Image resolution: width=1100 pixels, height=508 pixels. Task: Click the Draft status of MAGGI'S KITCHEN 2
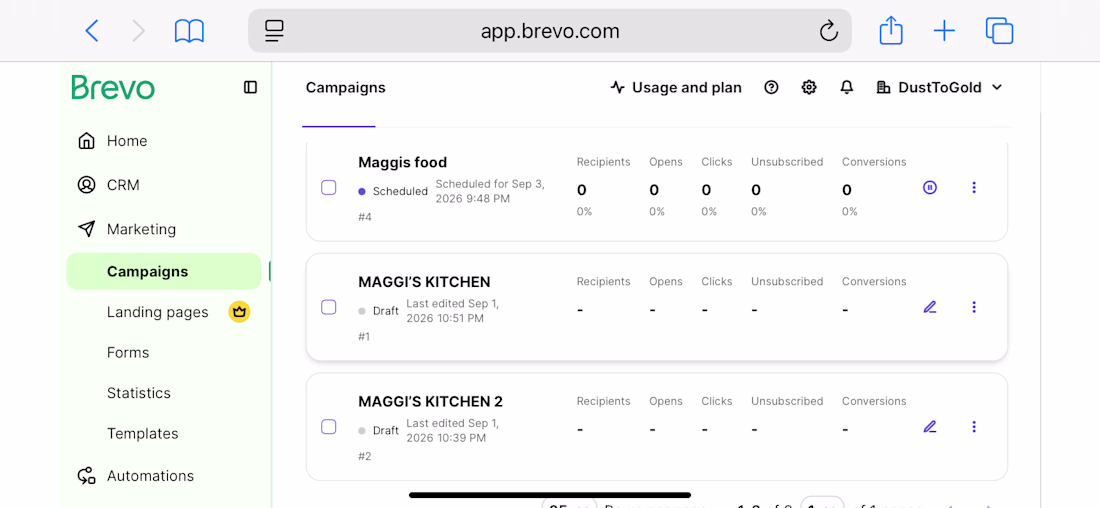tap(386, 431)
